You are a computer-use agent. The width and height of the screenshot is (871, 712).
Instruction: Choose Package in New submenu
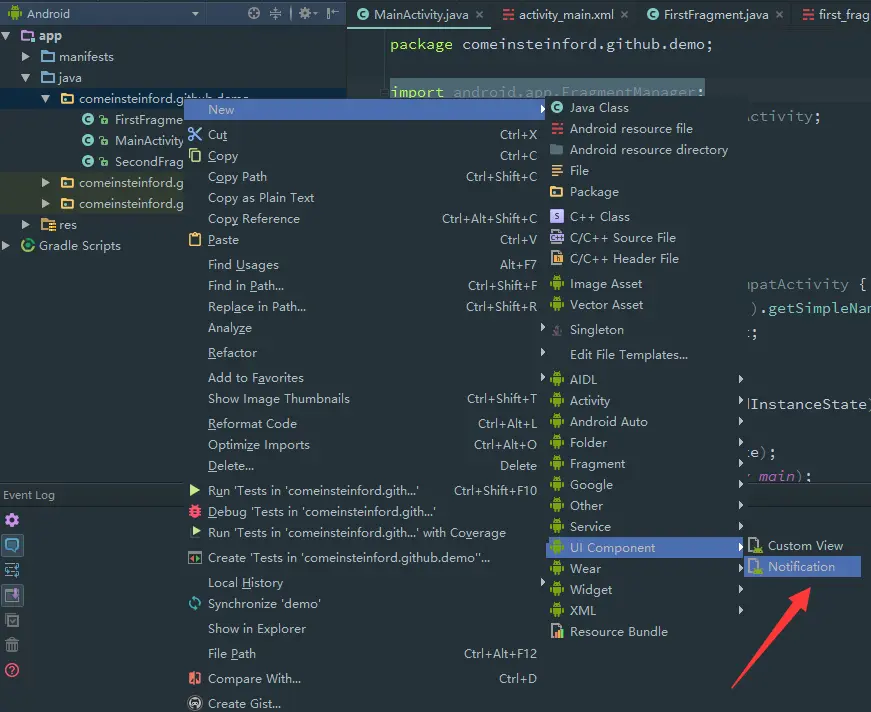point(645,192)
